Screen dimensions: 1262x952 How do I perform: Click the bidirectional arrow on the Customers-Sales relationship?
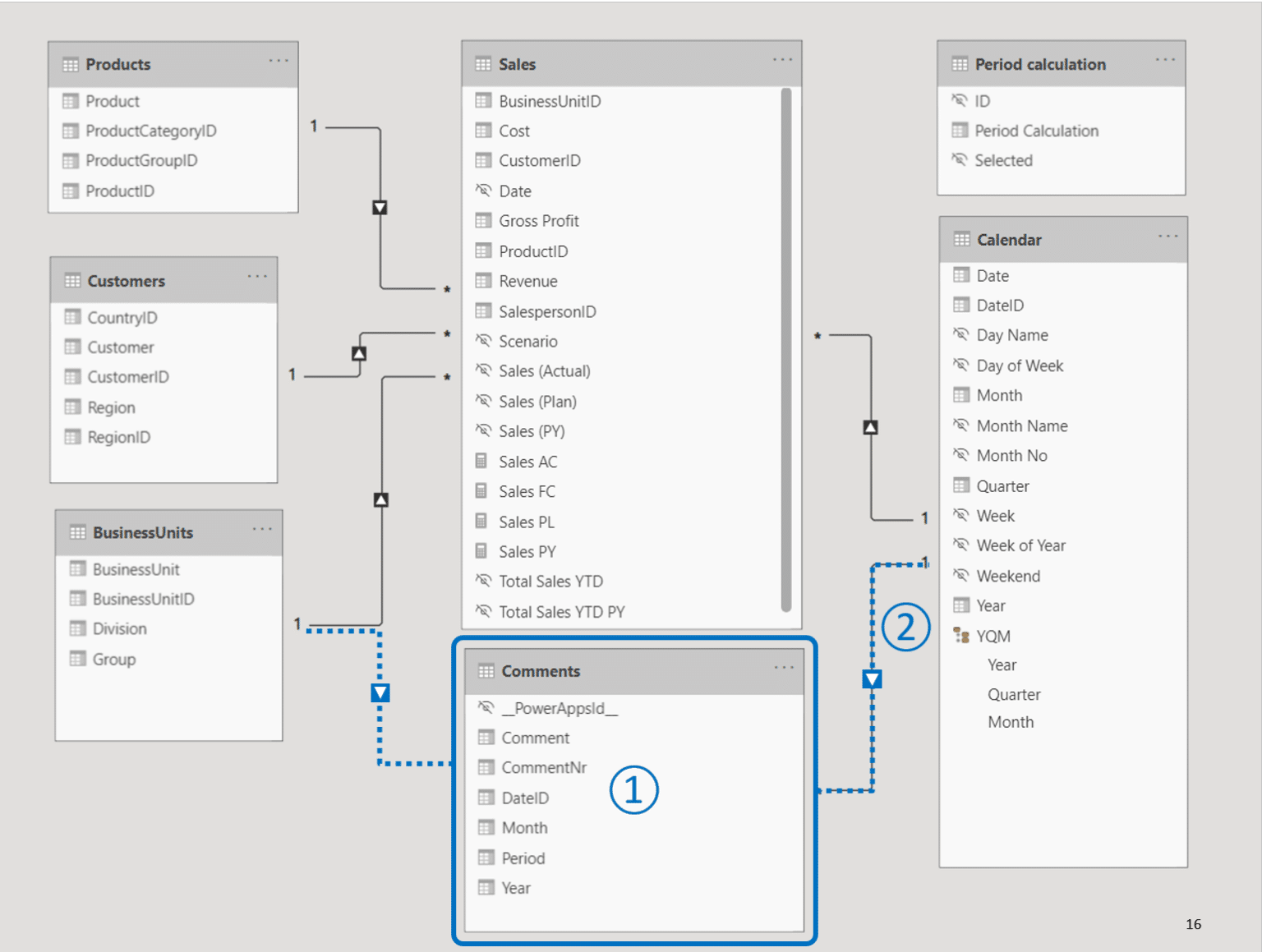[x=359, y=352]
